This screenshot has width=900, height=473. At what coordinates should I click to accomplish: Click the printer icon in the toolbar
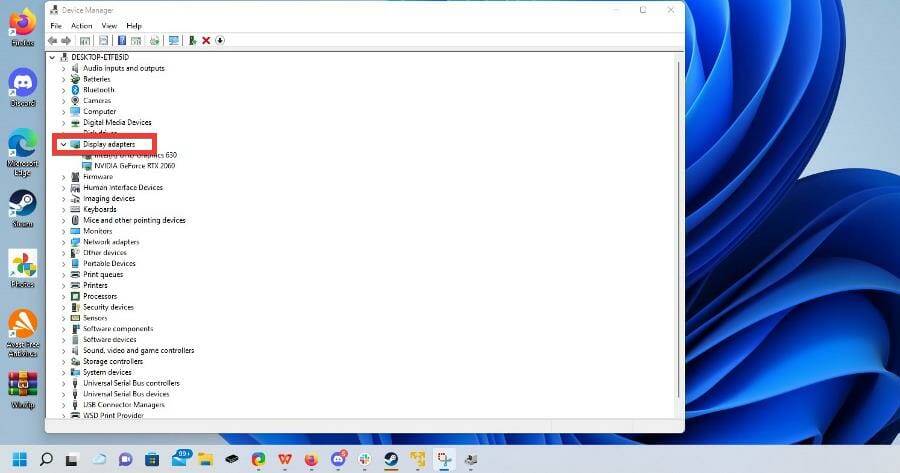tap(154, 41)
